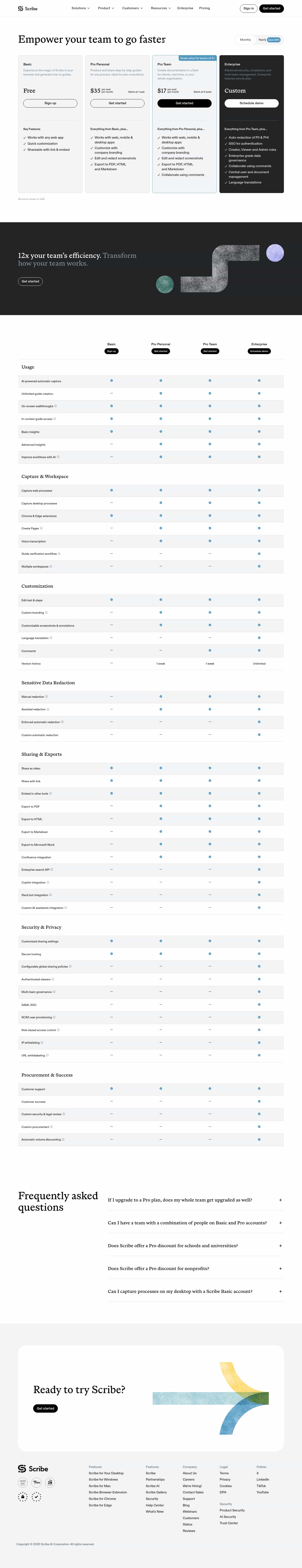Open the Pricing nav item
Viewport: 302px width, 1568px height.
click(204, 9)
